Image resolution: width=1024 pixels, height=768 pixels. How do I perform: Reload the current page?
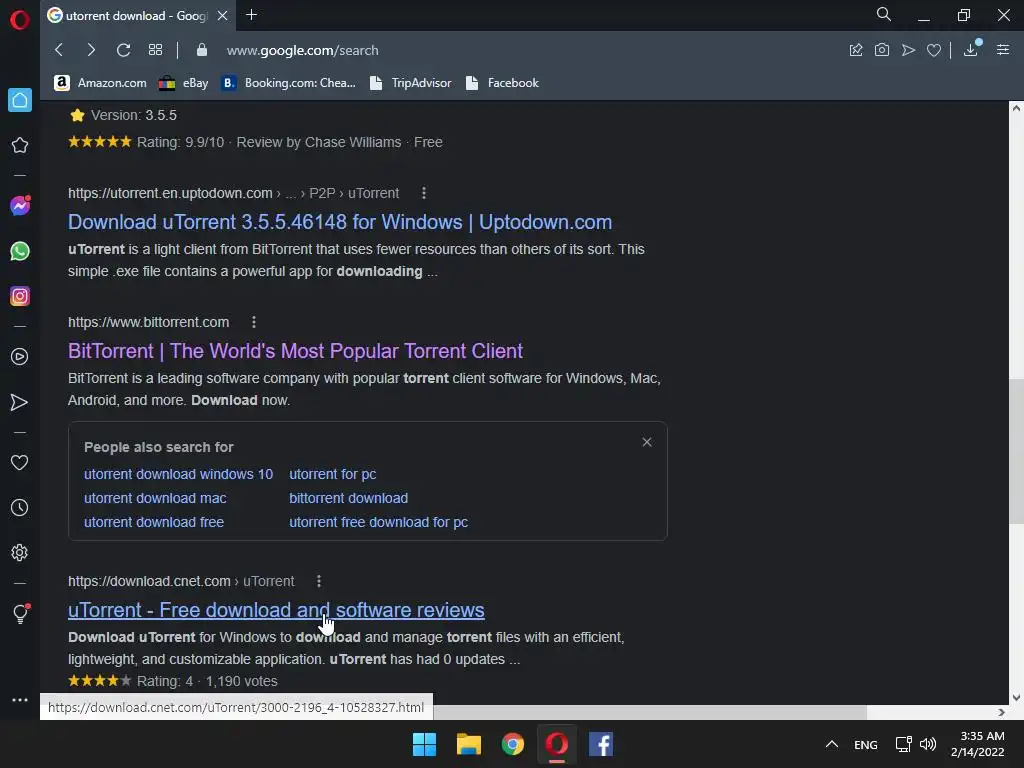pyautogui.click(x=123, y=50)
